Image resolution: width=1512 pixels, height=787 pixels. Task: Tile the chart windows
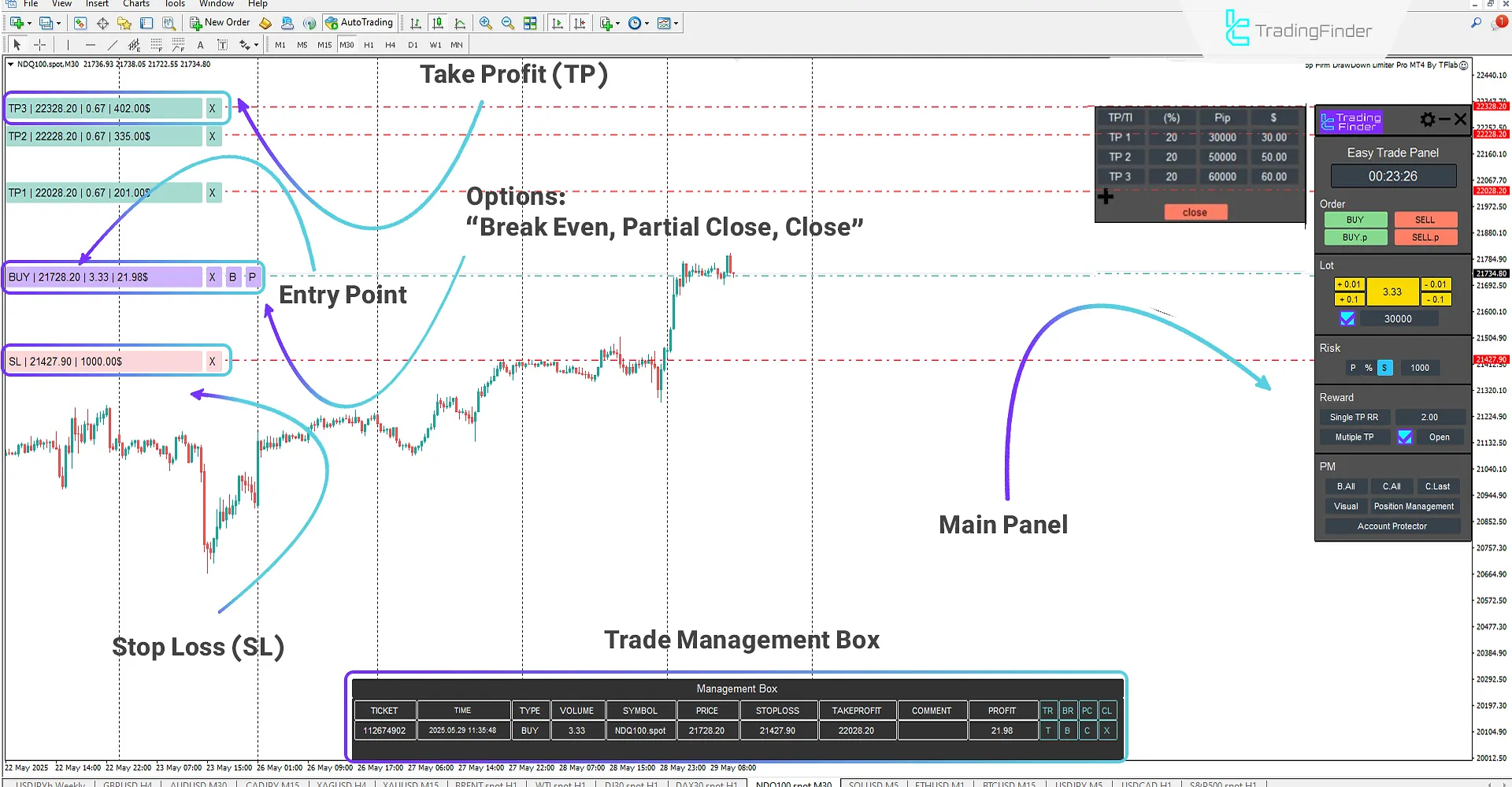coord(531,23)
